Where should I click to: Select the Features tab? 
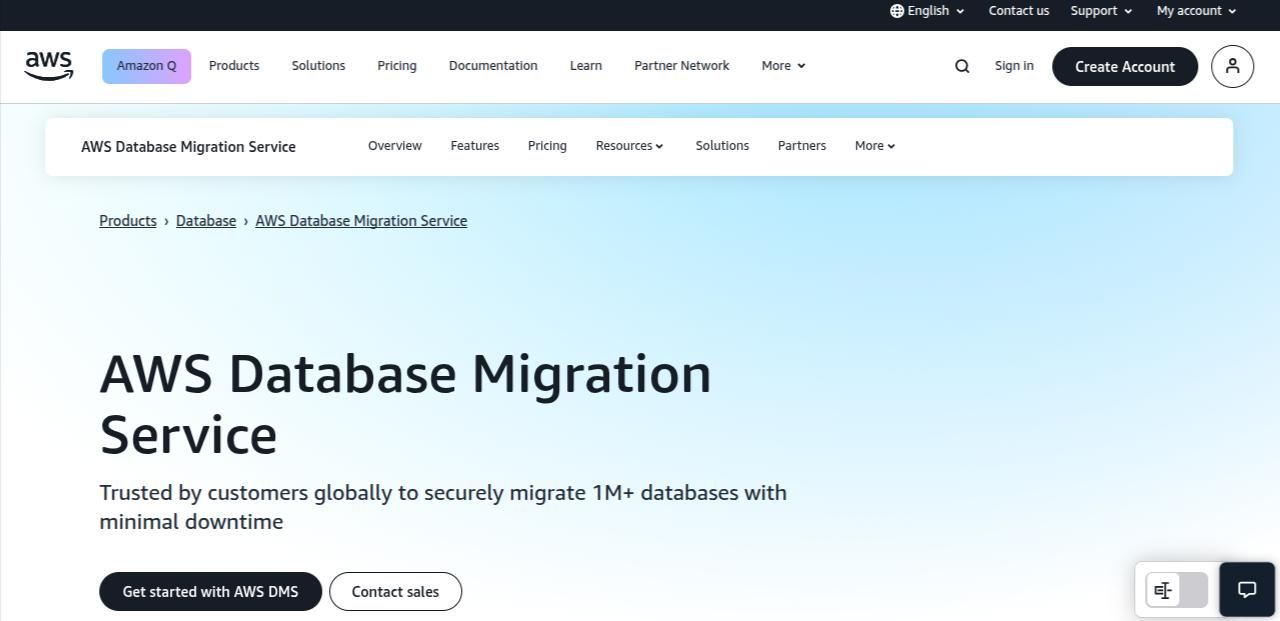[x=475, y=146]
